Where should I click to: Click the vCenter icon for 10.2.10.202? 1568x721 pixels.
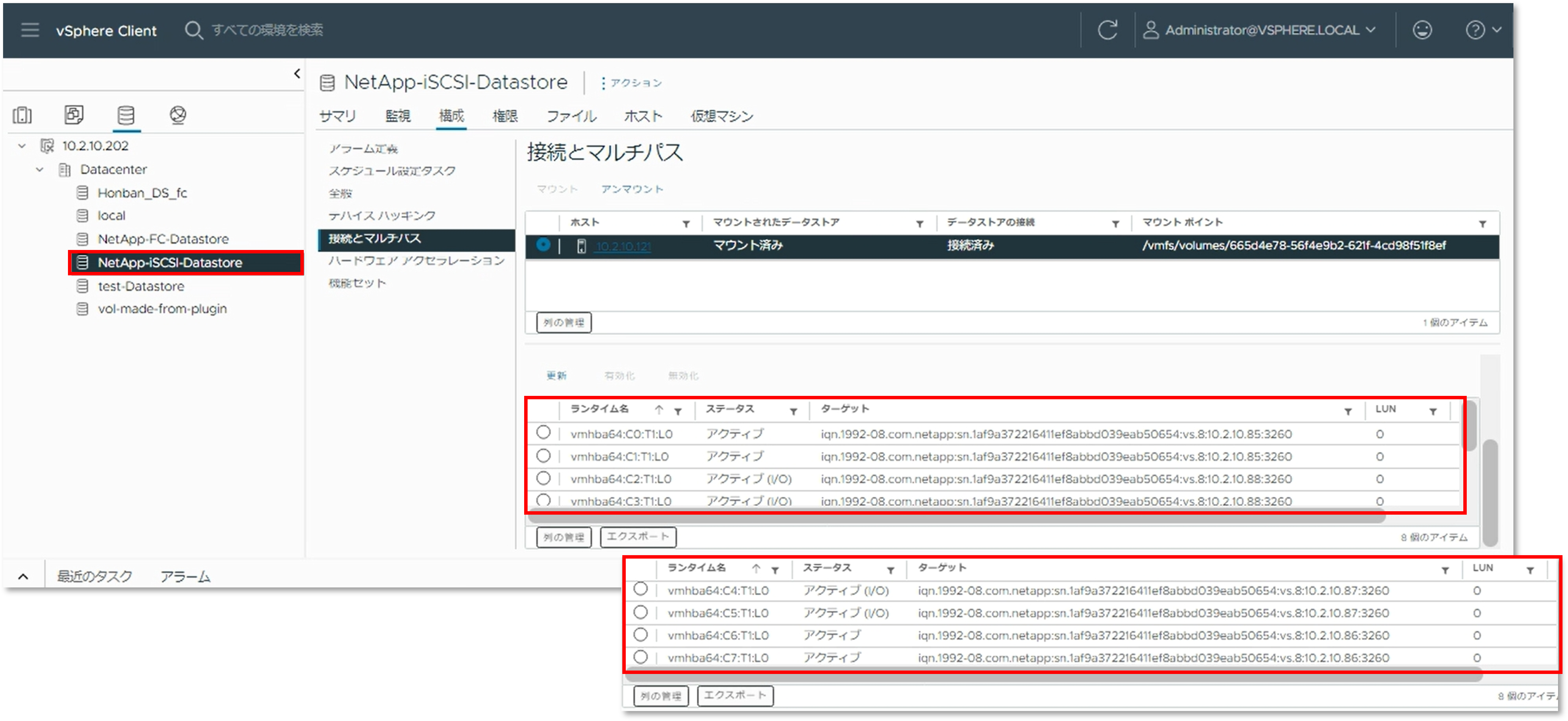(x=47, y=146)
